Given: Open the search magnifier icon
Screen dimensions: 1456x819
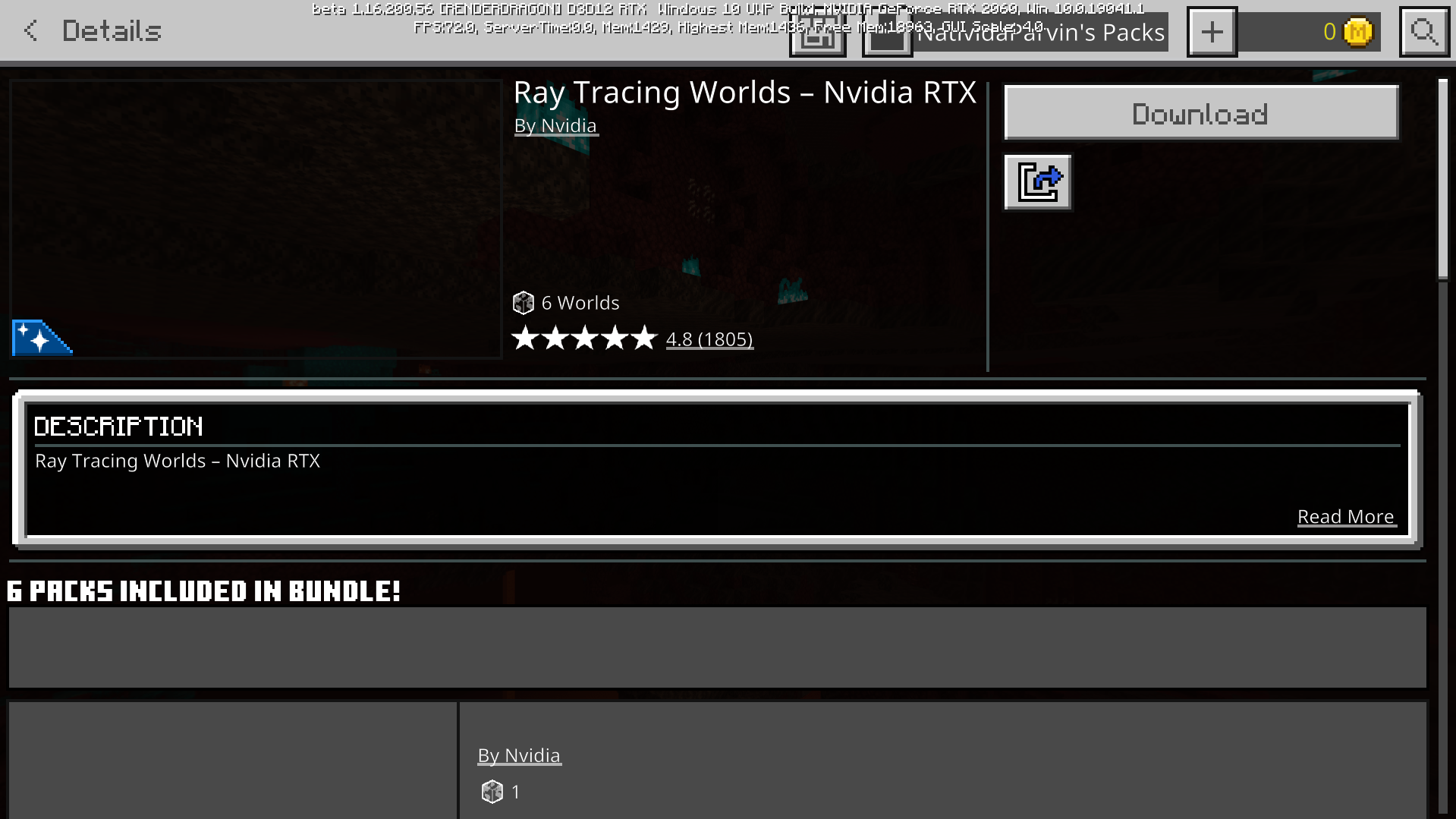Looking at the screenshot, I should [x=1424, y=31].
